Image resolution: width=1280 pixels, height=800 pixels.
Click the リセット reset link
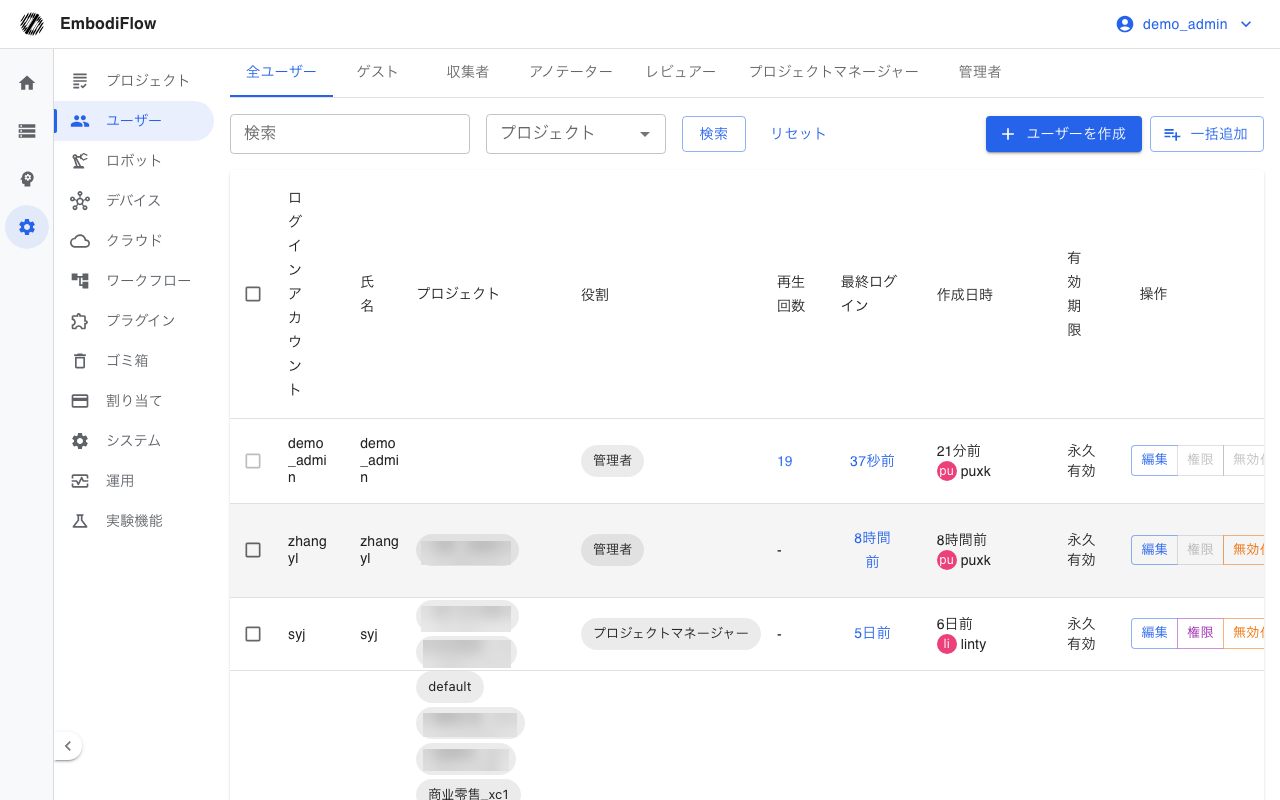click(x=798, y=134)
